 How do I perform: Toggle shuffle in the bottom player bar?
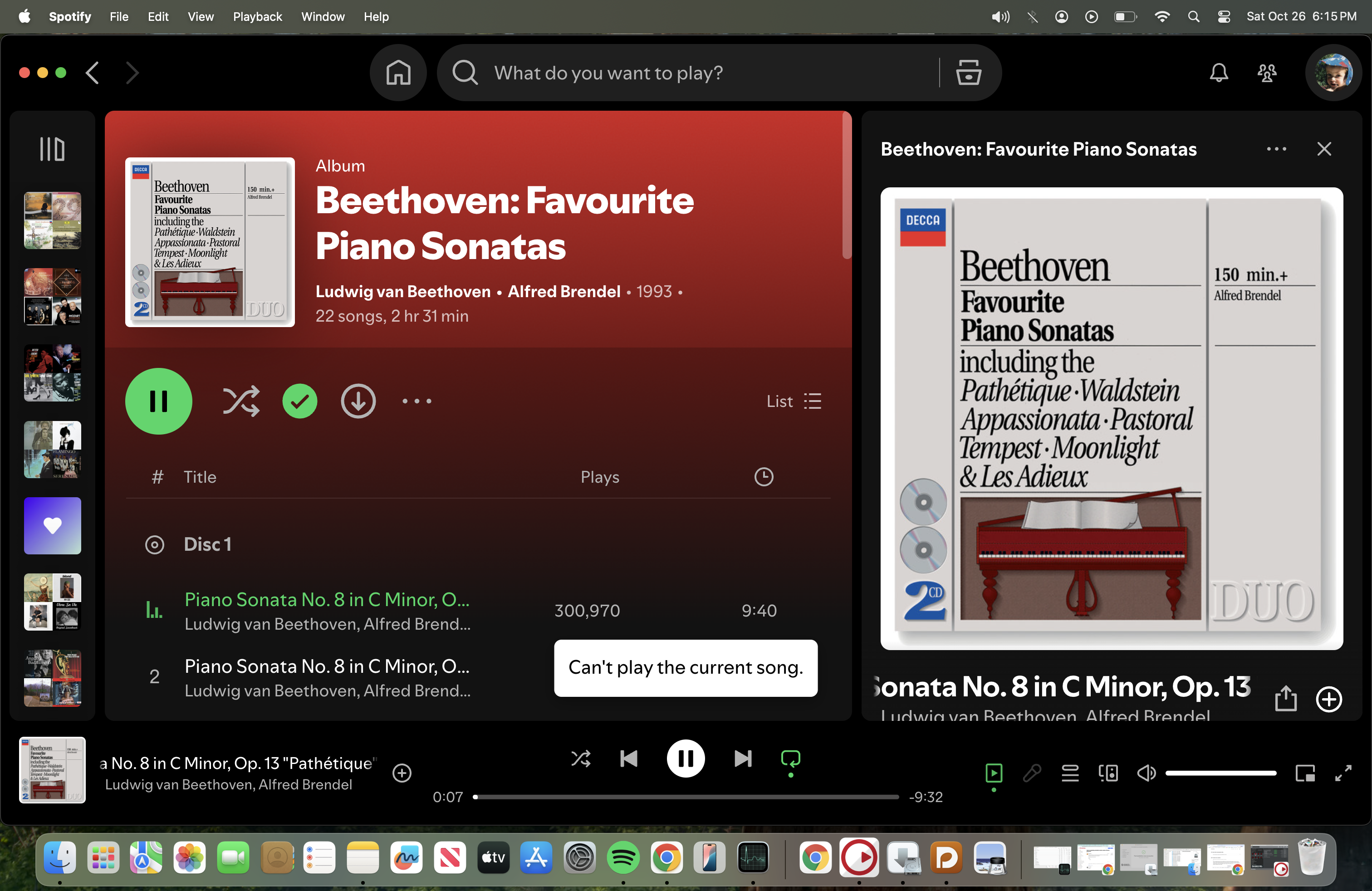coord(580,759)
